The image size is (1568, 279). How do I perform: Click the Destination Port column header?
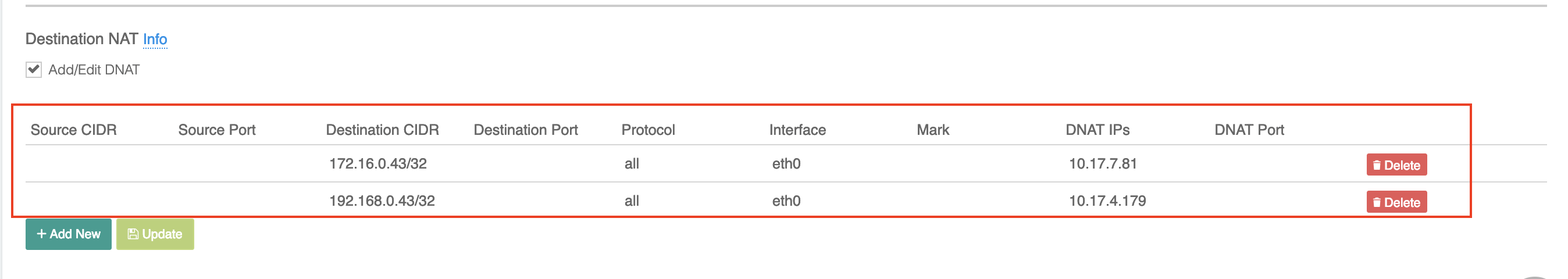(x=525, y=130)
